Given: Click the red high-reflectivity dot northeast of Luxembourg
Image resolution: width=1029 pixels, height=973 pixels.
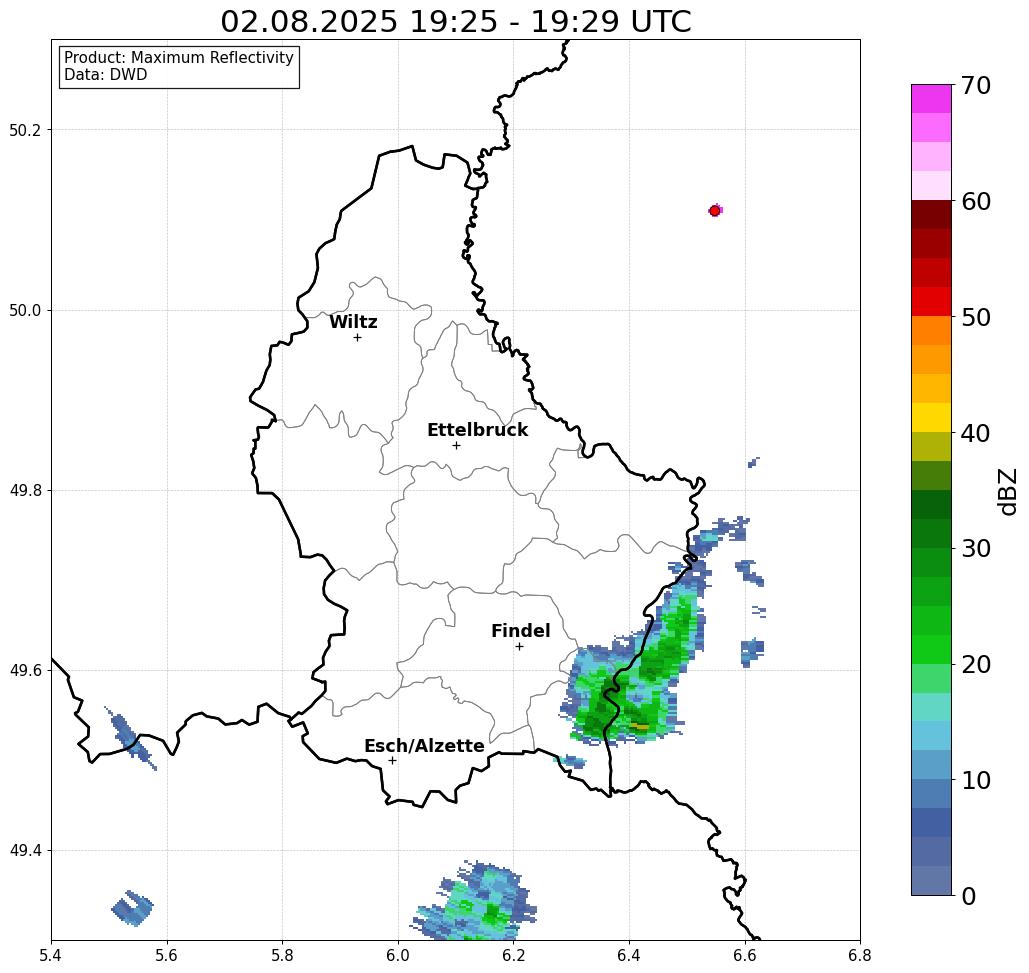Looking at the screenshot, I should click(x=715, y=211).
